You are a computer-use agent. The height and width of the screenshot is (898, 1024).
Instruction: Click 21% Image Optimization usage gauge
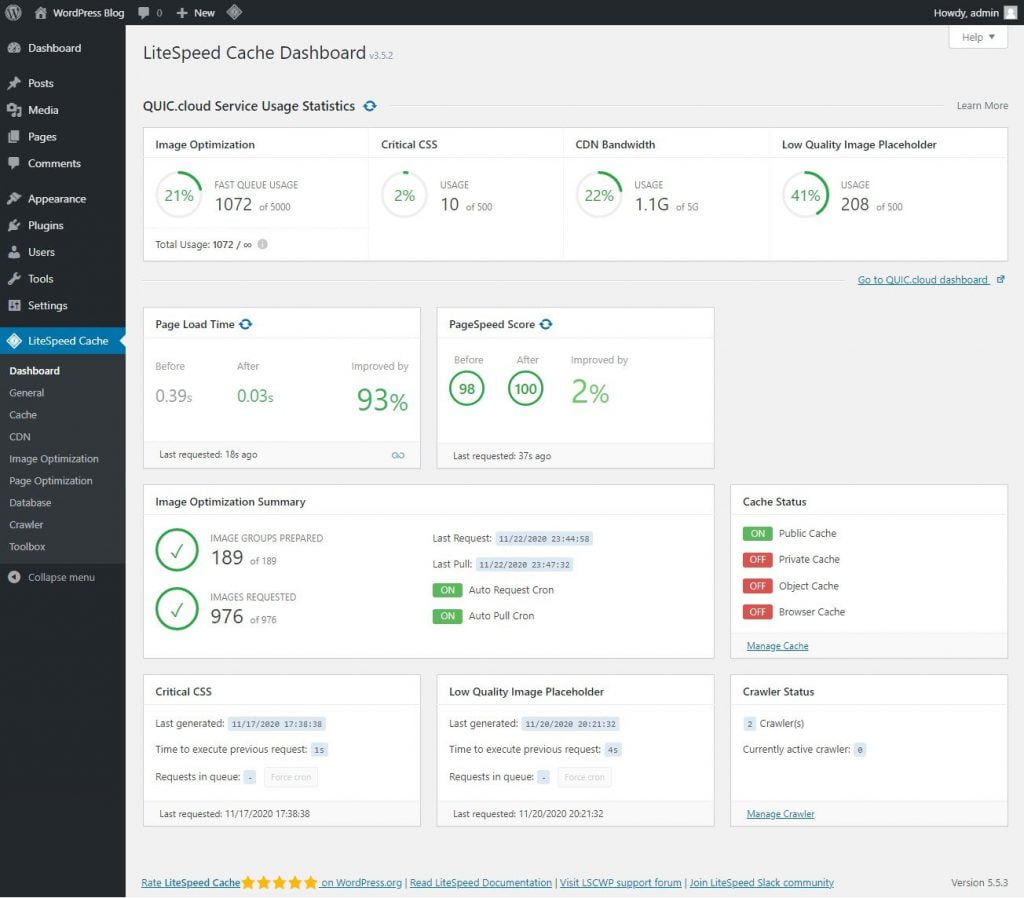pyautogui.click(x=178, y=195)
